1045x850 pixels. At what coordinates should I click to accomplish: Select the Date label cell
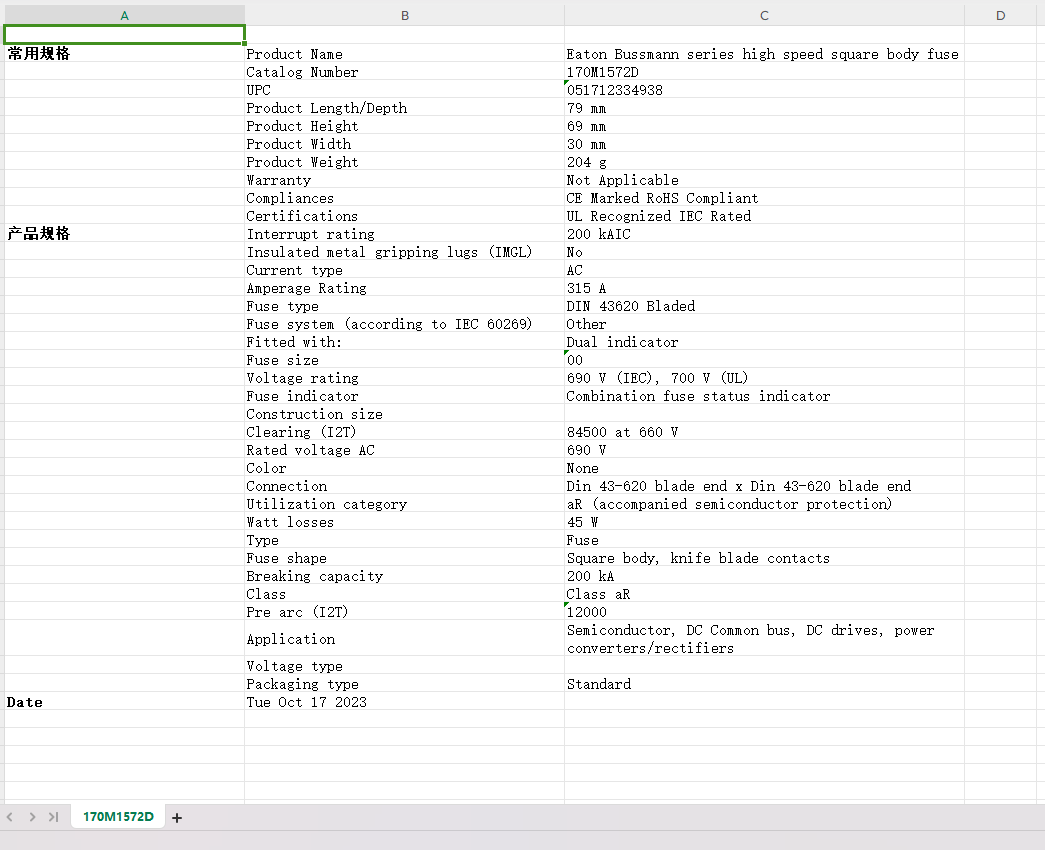(125, 701)
